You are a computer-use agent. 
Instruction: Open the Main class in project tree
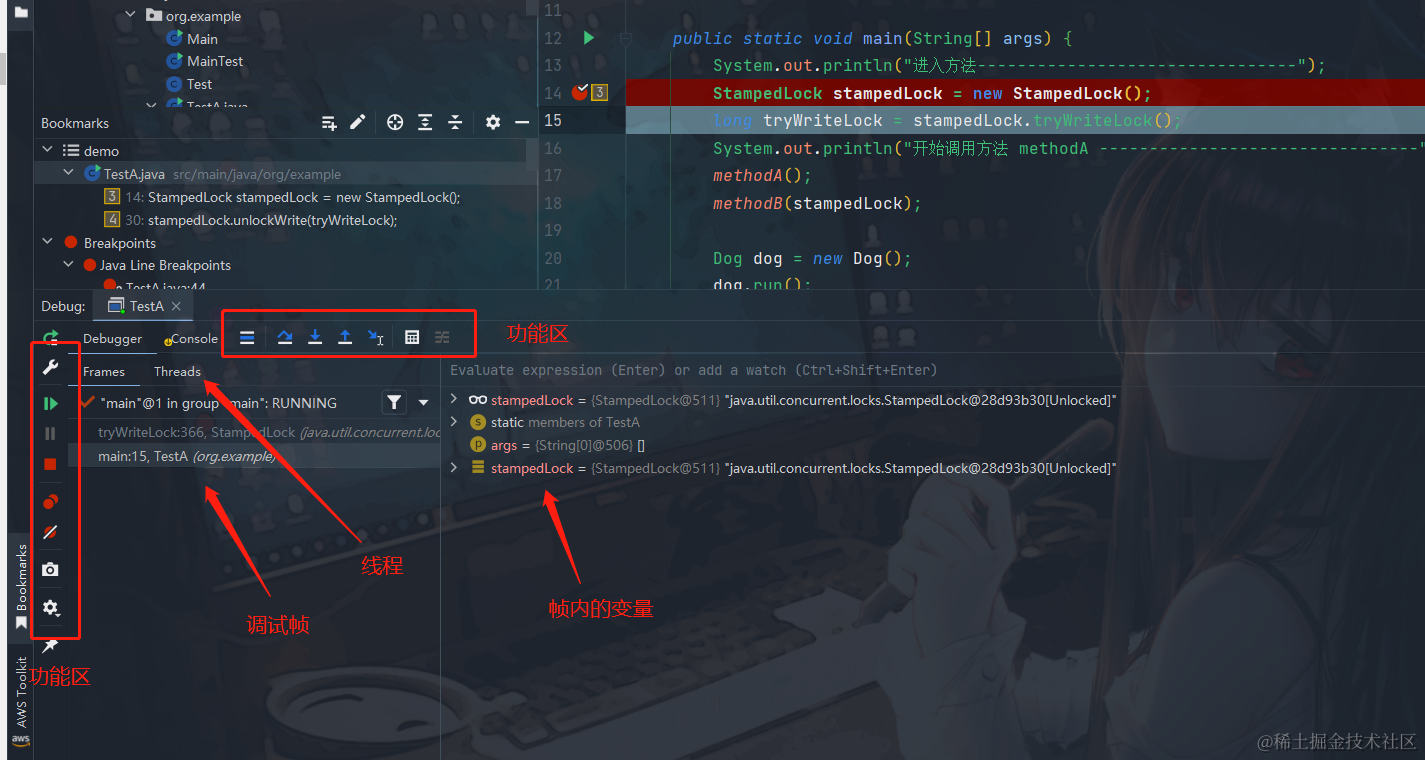coord(202,39)
